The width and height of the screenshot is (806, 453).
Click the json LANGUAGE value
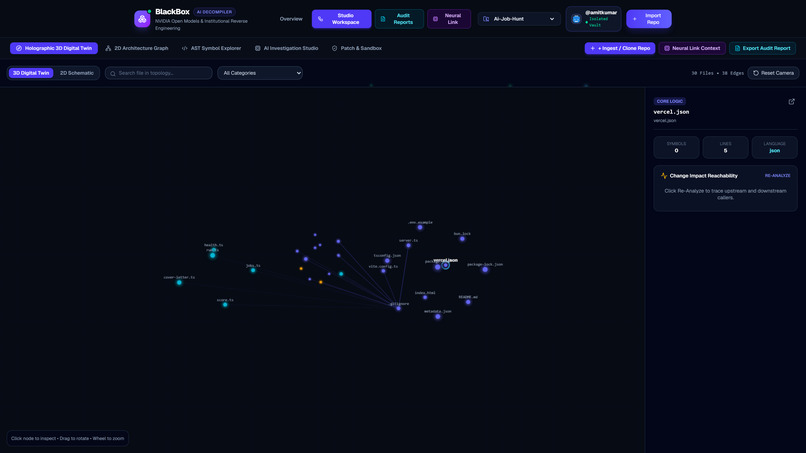tap(774, 151)
